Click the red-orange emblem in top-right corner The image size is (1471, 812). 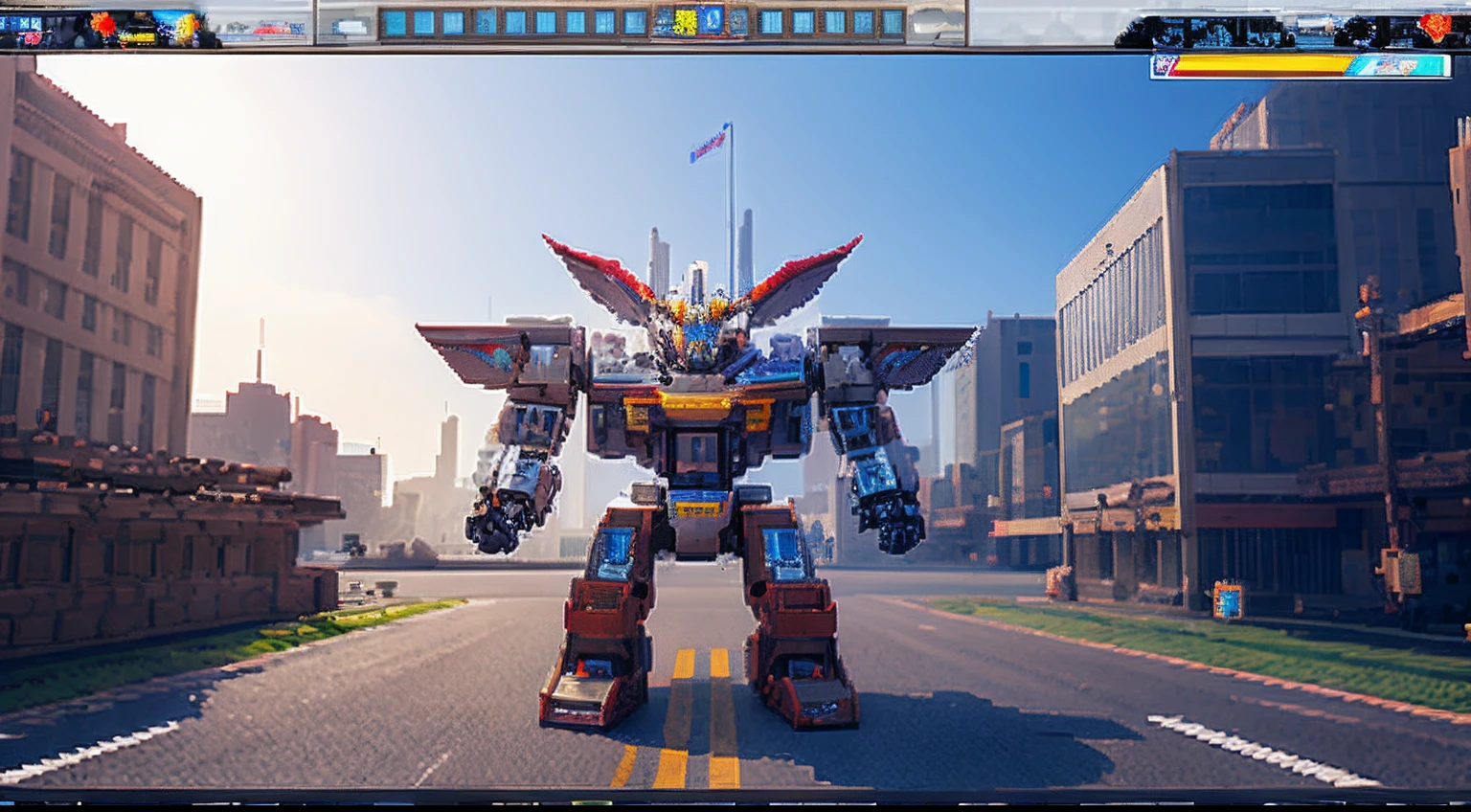(x=1436, y=26)
